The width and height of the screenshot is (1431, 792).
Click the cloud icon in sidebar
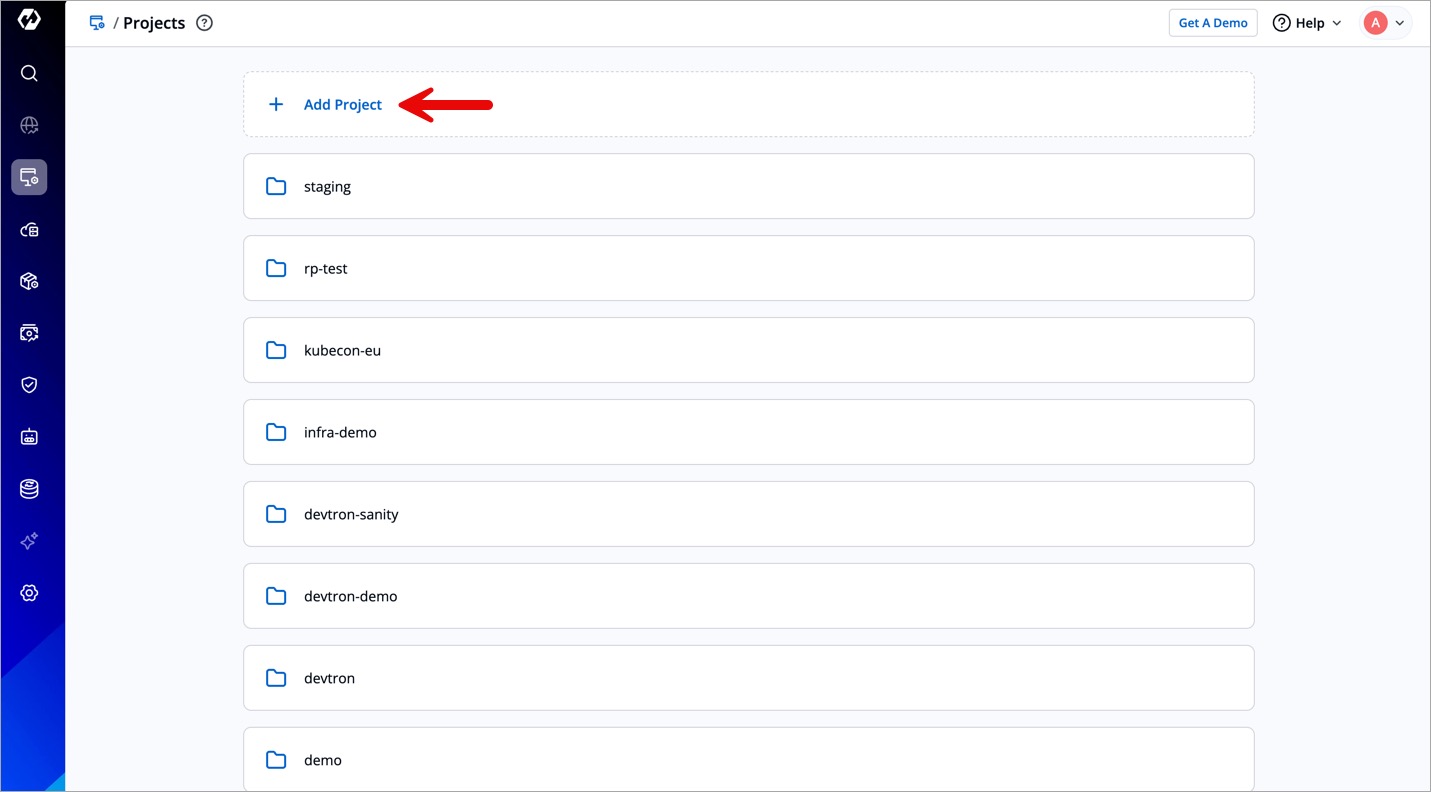tap(29, 230)
